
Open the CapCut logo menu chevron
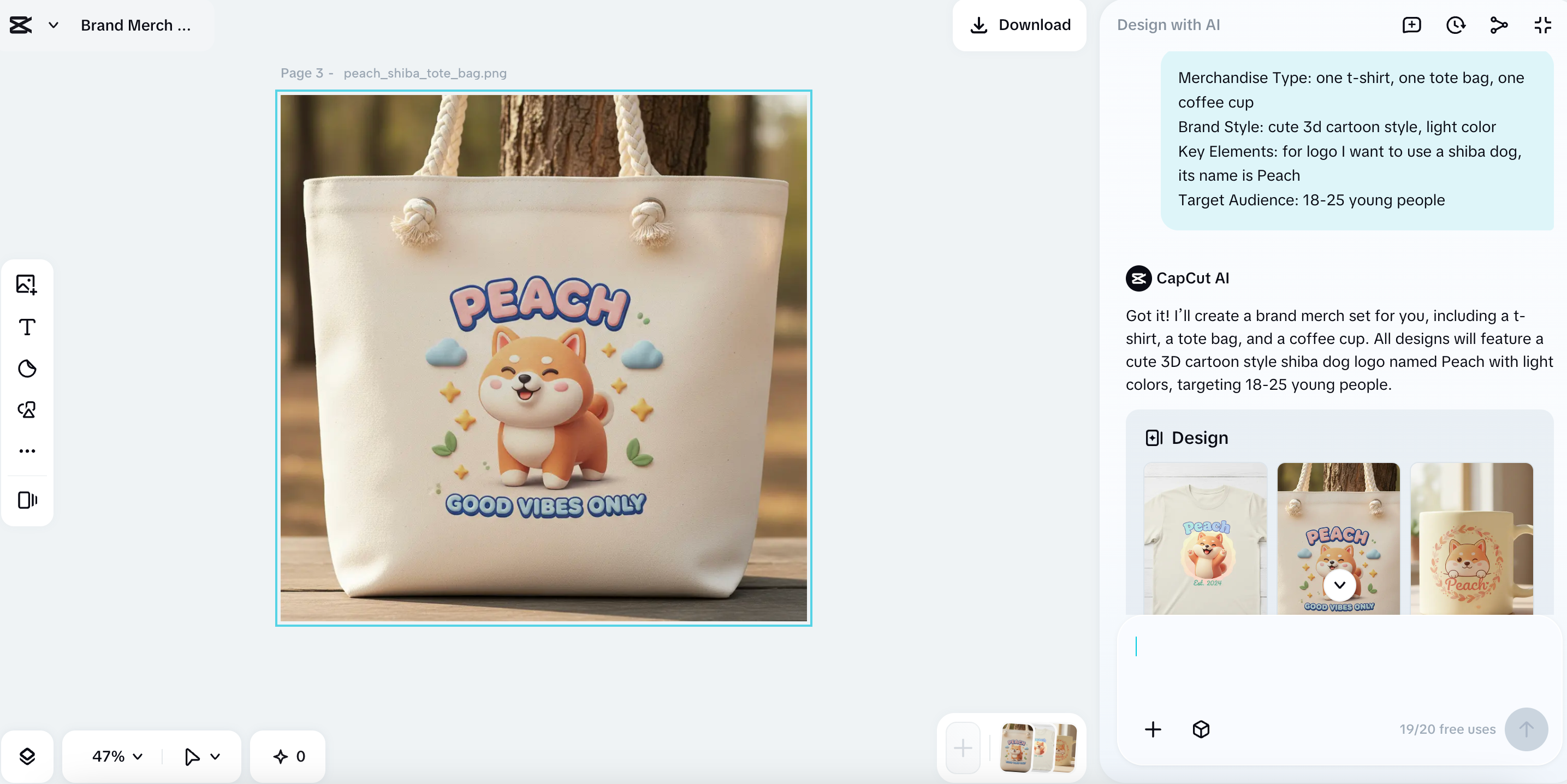pos(54,25)
